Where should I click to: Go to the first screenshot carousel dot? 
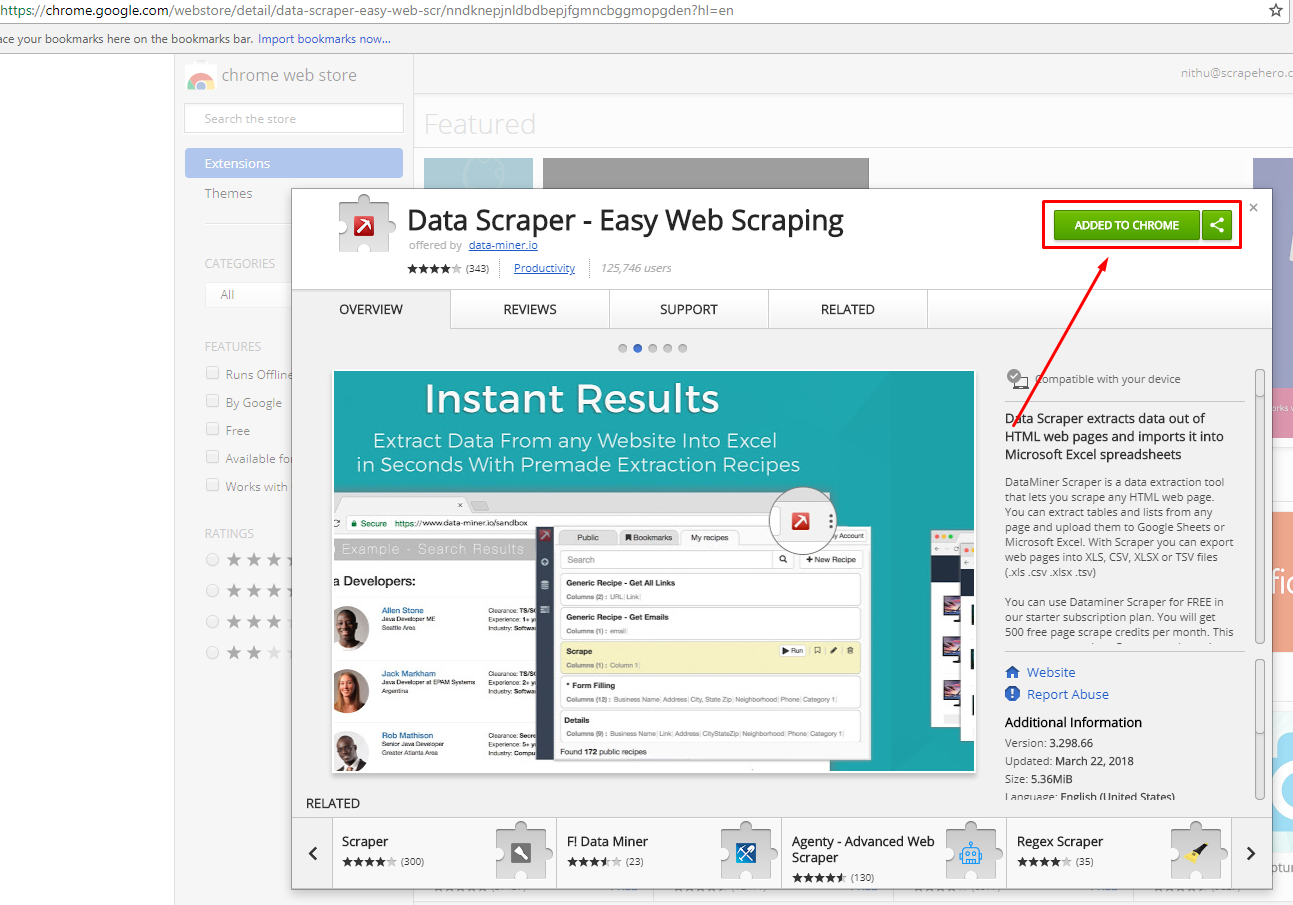pos(623,348)
